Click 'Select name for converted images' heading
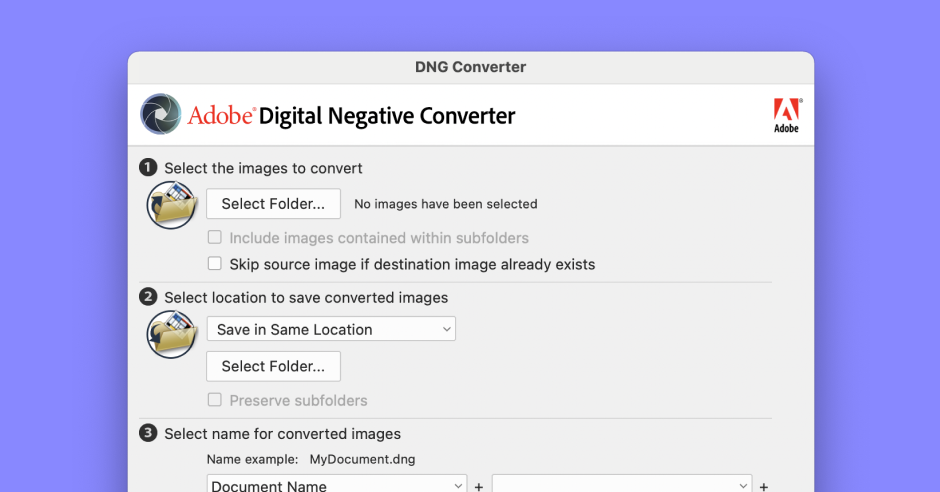This screenshot has height=492, width=940. pos(282,434)
